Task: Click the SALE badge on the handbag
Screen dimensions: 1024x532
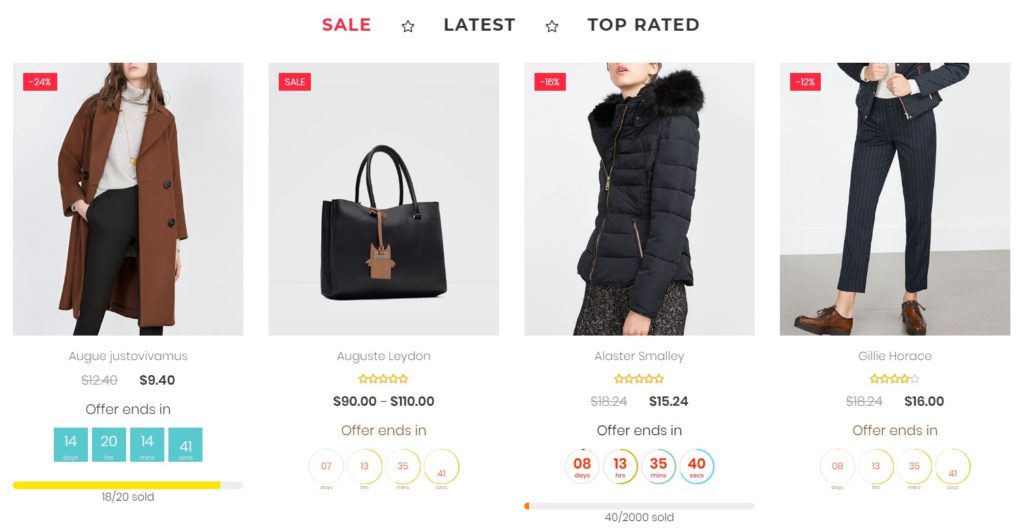Action: coord(295,82)
